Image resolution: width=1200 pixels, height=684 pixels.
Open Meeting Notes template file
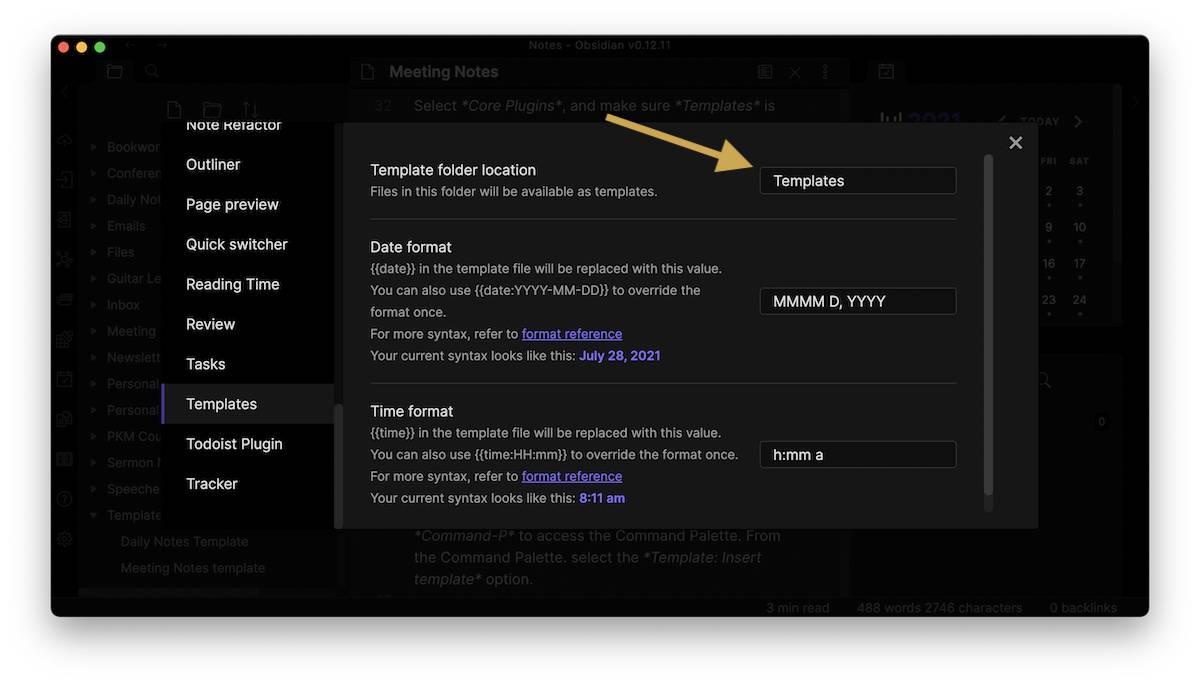(x=193, y=568)
